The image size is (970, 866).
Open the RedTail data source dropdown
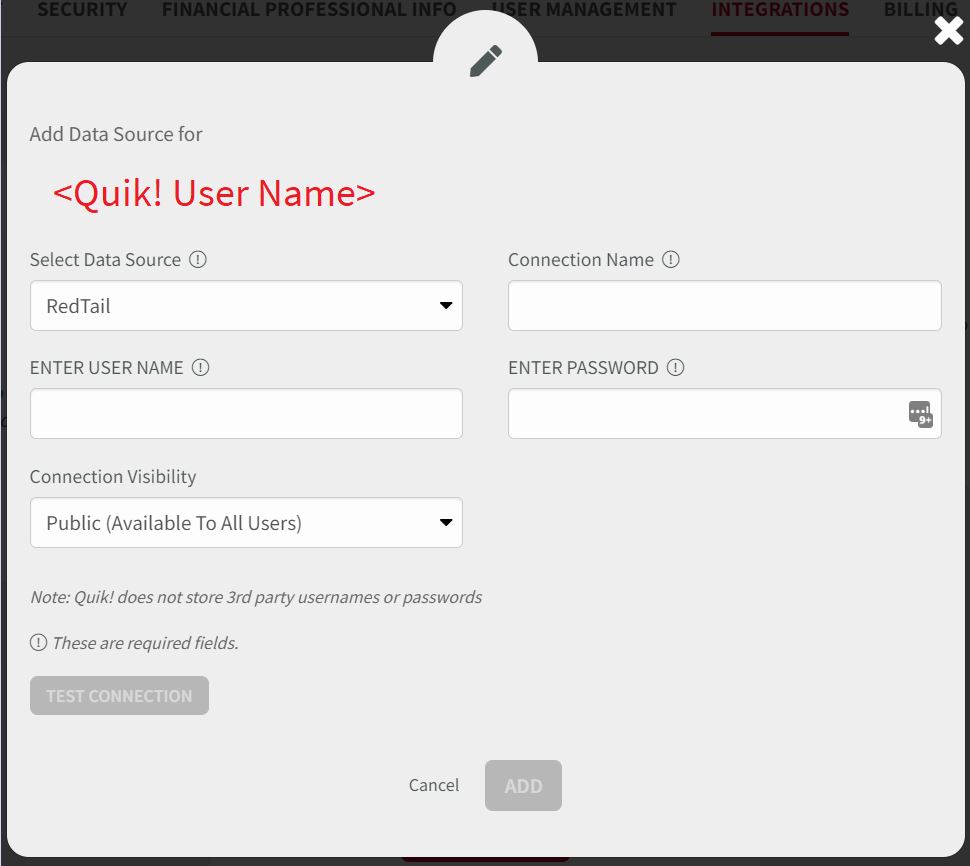click(x=246, y=306)
